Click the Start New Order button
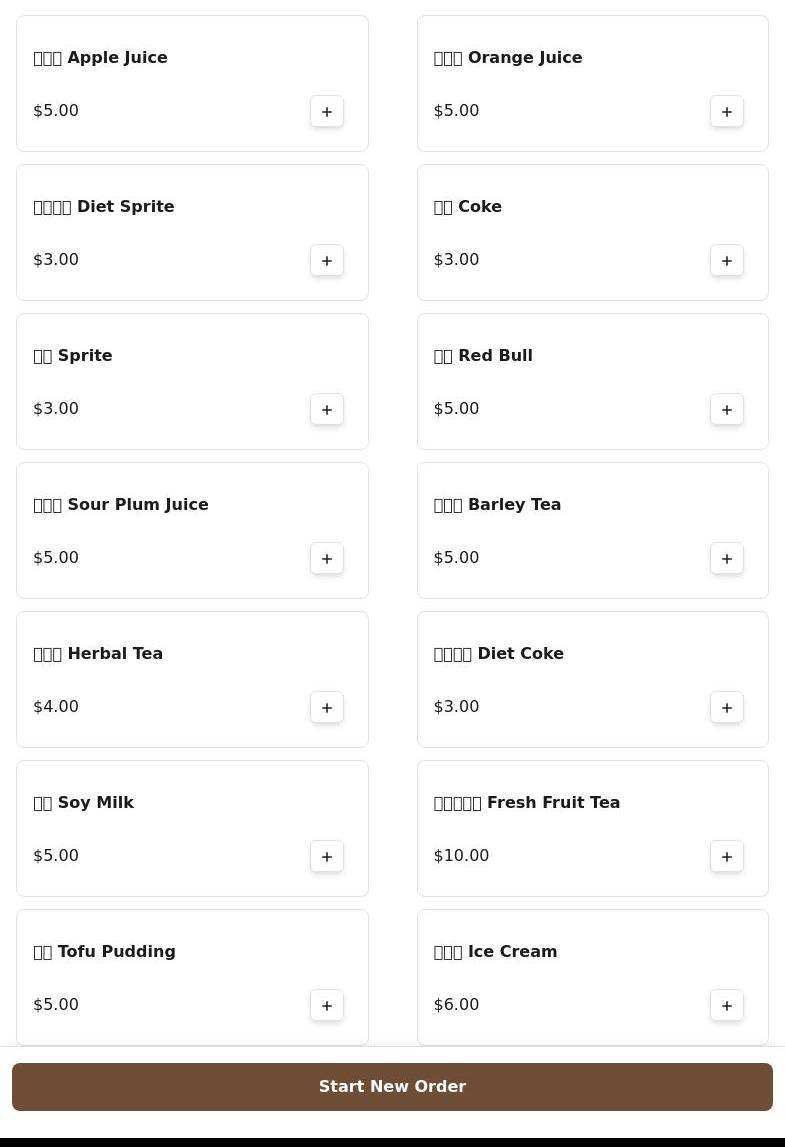This screenshot has width=785, height=1147. 392,1086
